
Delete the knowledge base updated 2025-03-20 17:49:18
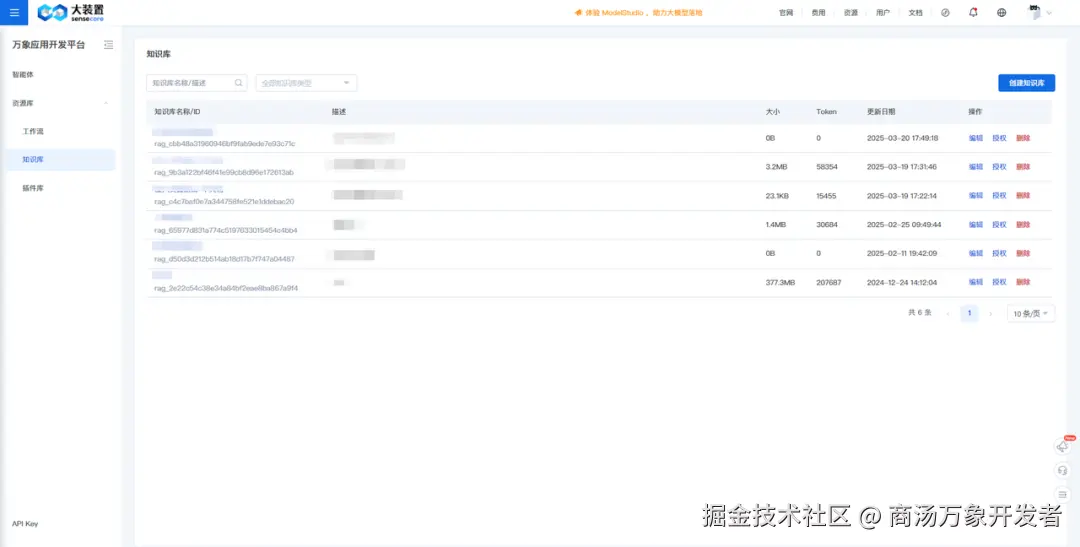point(1023,138)
